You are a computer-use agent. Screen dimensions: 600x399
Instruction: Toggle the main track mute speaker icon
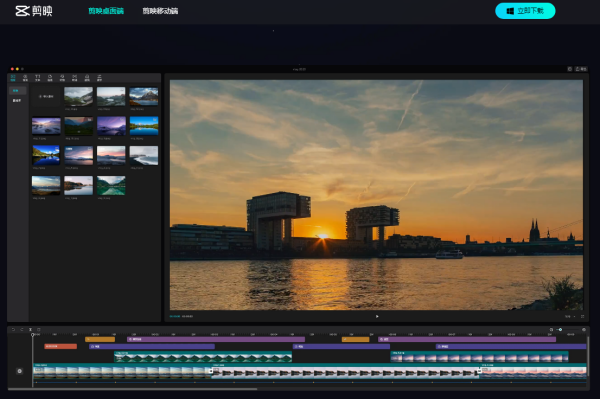[20, 371]
